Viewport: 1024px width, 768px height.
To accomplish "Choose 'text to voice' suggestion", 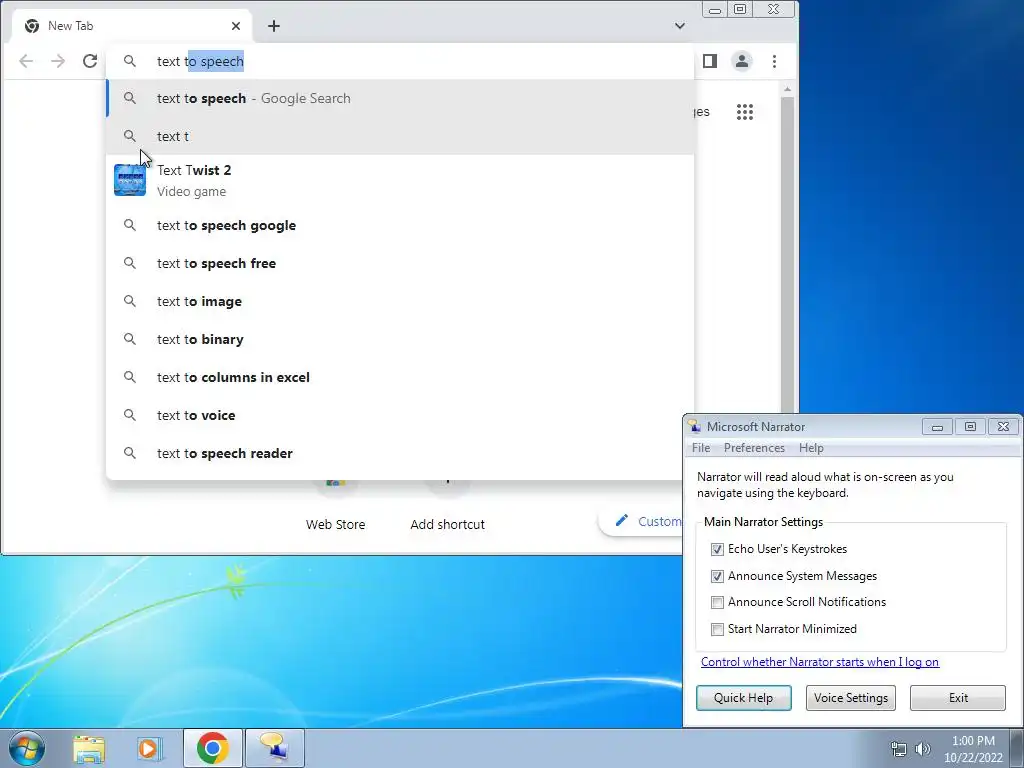I will pos(400,415).
